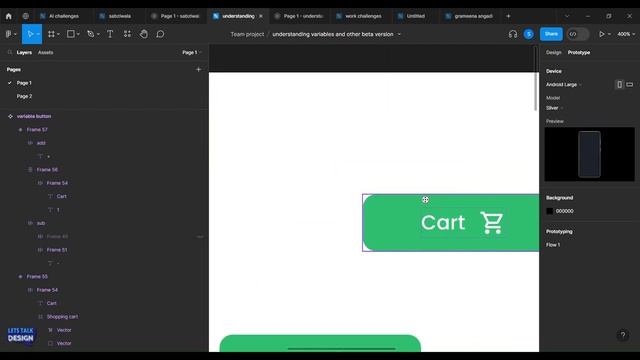This screenshot has width=640, height=360.
Task: Open present options dropdown arrow
Action: (x=609, y=34)
